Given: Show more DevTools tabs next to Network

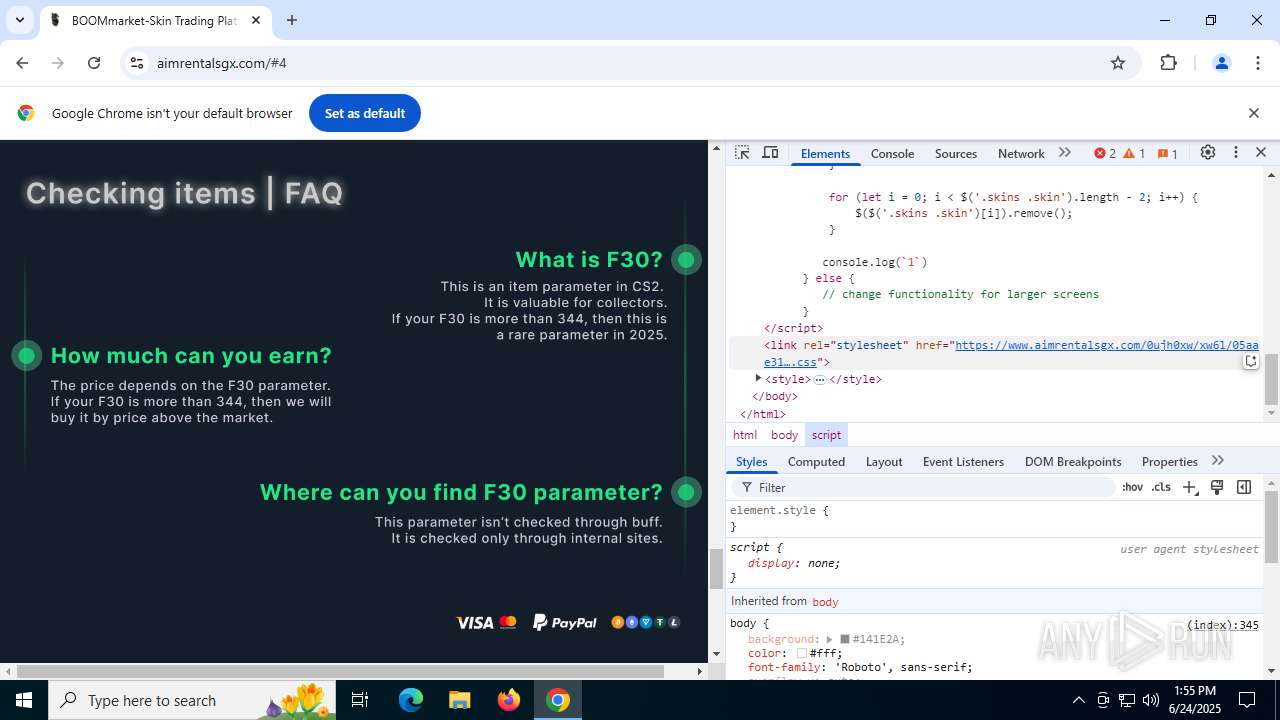Looking at the screenshot, I should tap(1065, 153).
